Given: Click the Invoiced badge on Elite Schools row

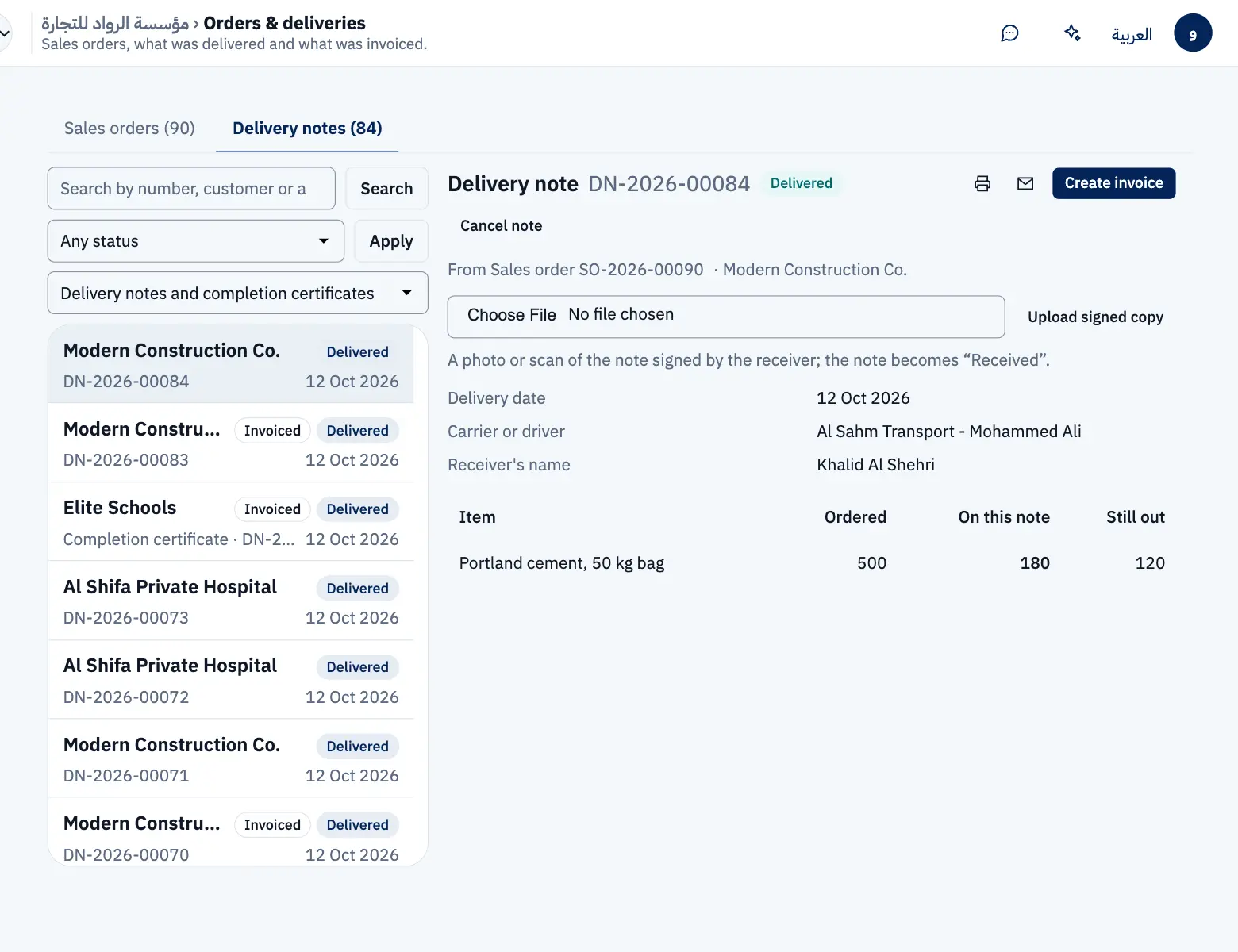Looking at the screenshot, I should pyautogui.click(x=272, y=509).
